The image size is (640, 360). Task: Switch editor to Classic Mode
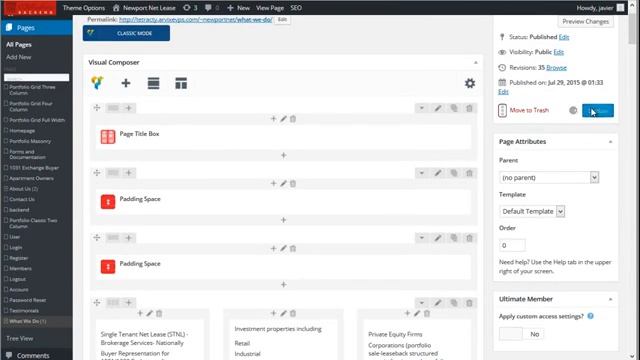pyautogui.click(x=126, y=33)
